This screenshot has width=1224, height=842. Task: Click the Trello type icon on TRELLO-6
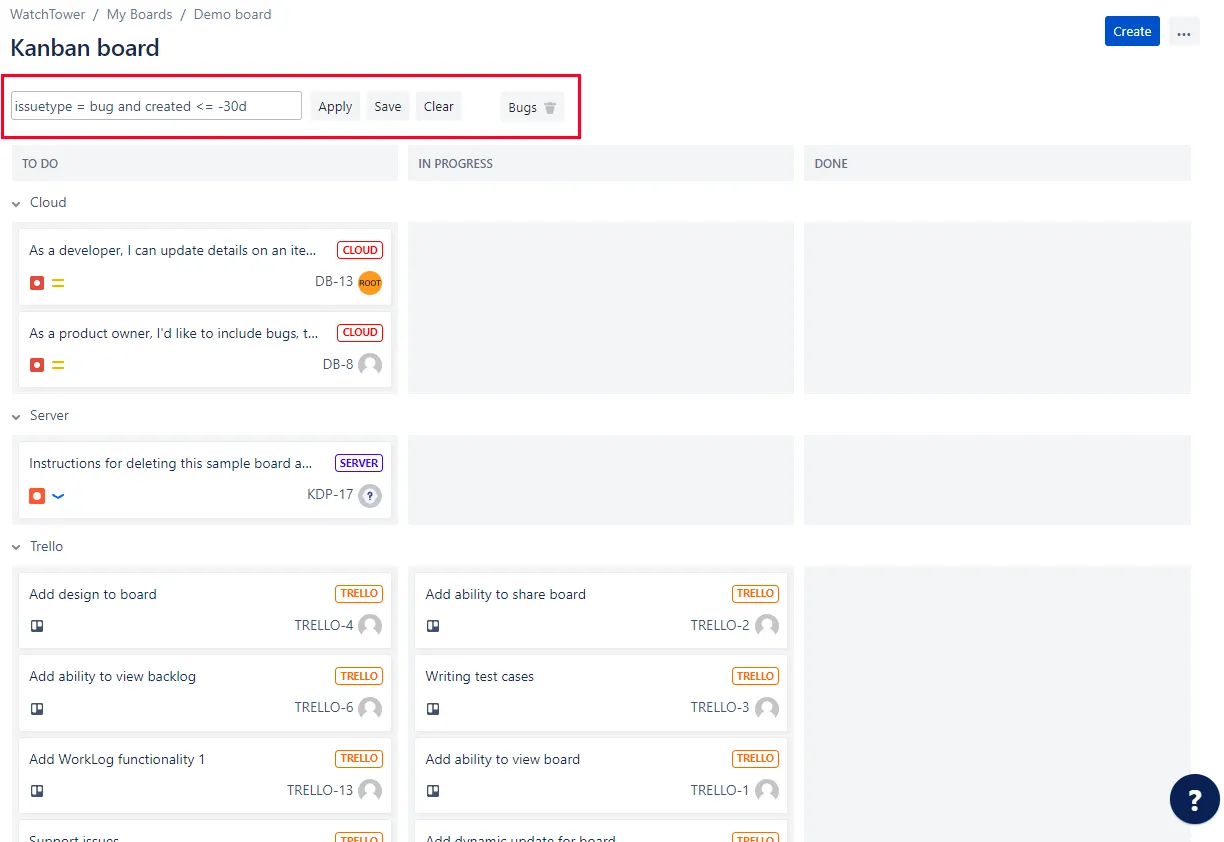[37, 709]
